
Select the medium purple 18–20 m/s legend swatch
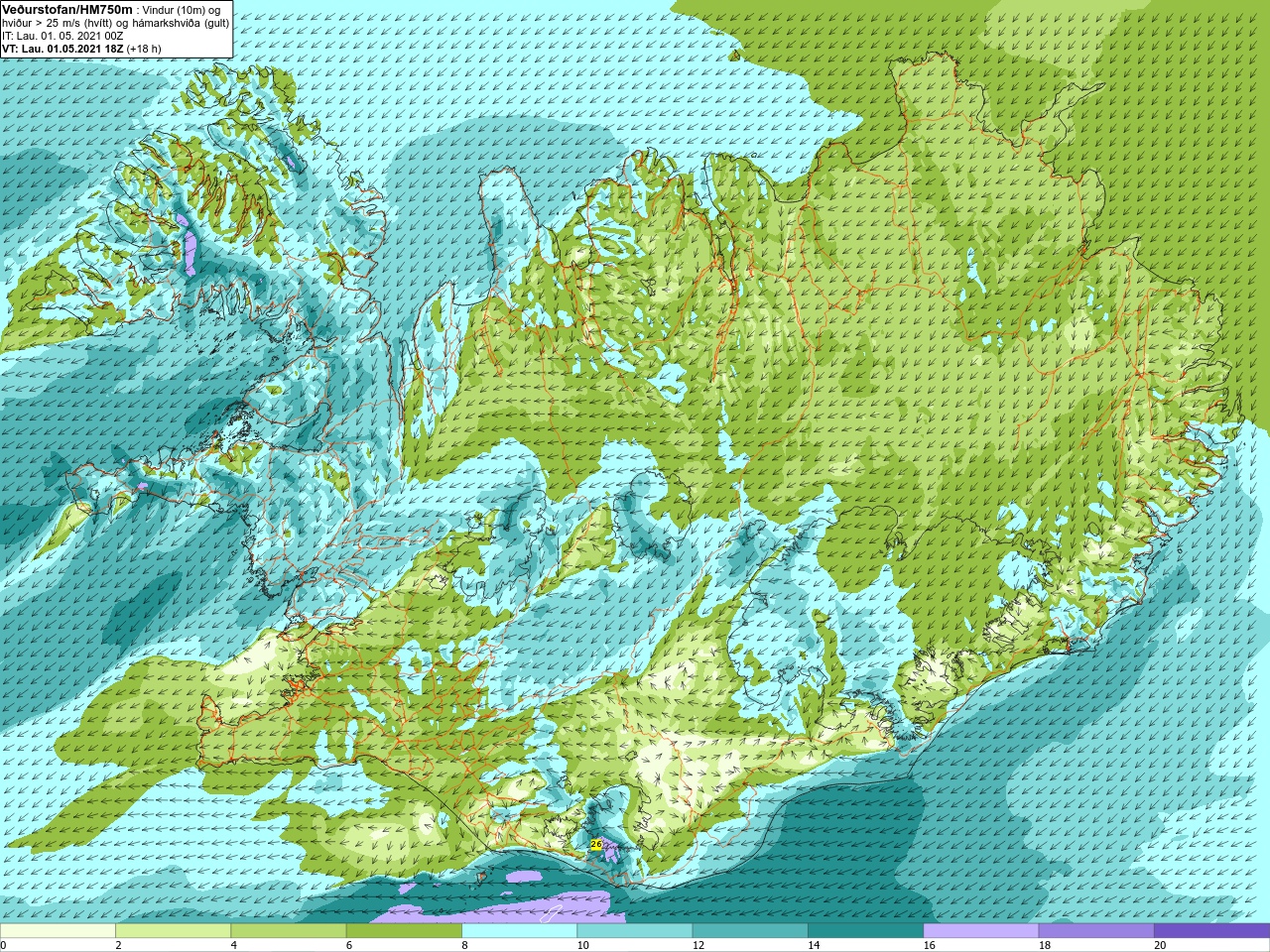[x=1096, y=931]
